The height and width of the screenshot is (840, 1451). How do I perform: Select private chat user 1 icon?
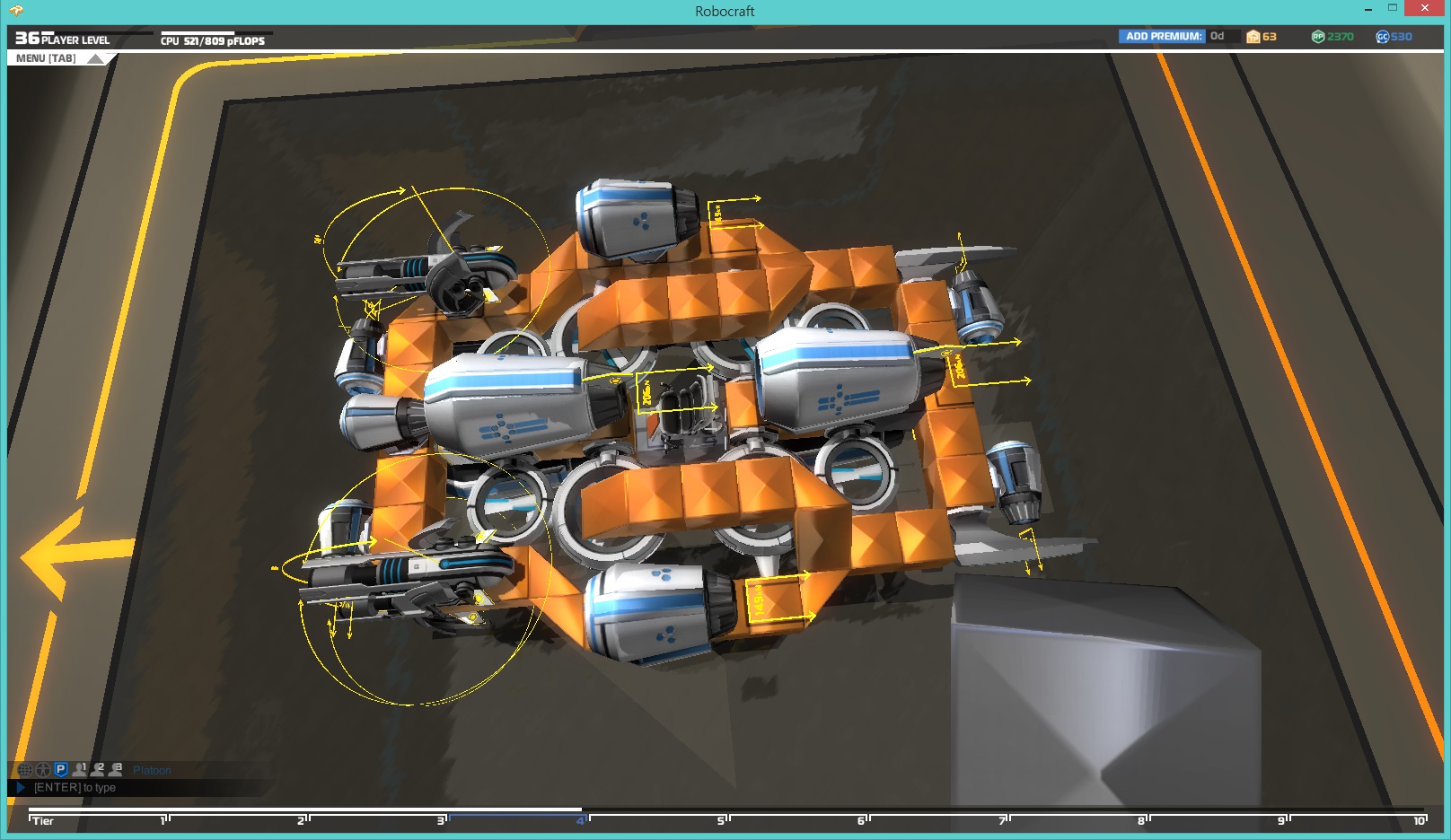[x=80, y=769]
